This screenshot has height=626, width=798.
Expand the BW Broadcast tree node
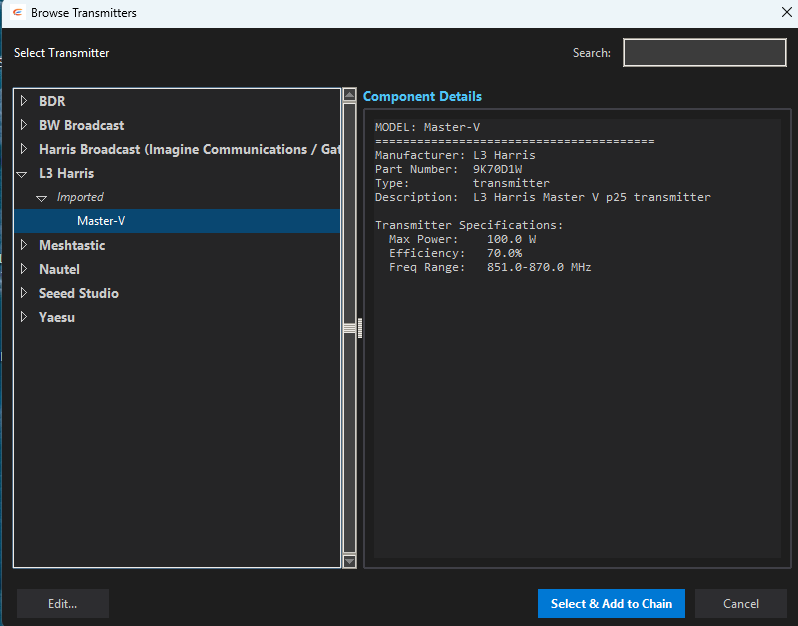(x=23, y=125)
